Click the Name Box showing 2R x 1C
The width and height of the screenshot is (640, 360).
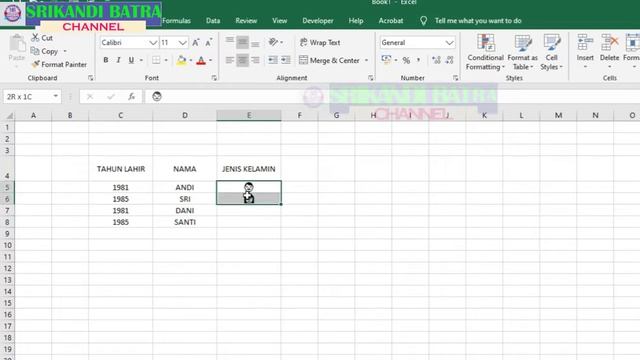click(32, 97)
